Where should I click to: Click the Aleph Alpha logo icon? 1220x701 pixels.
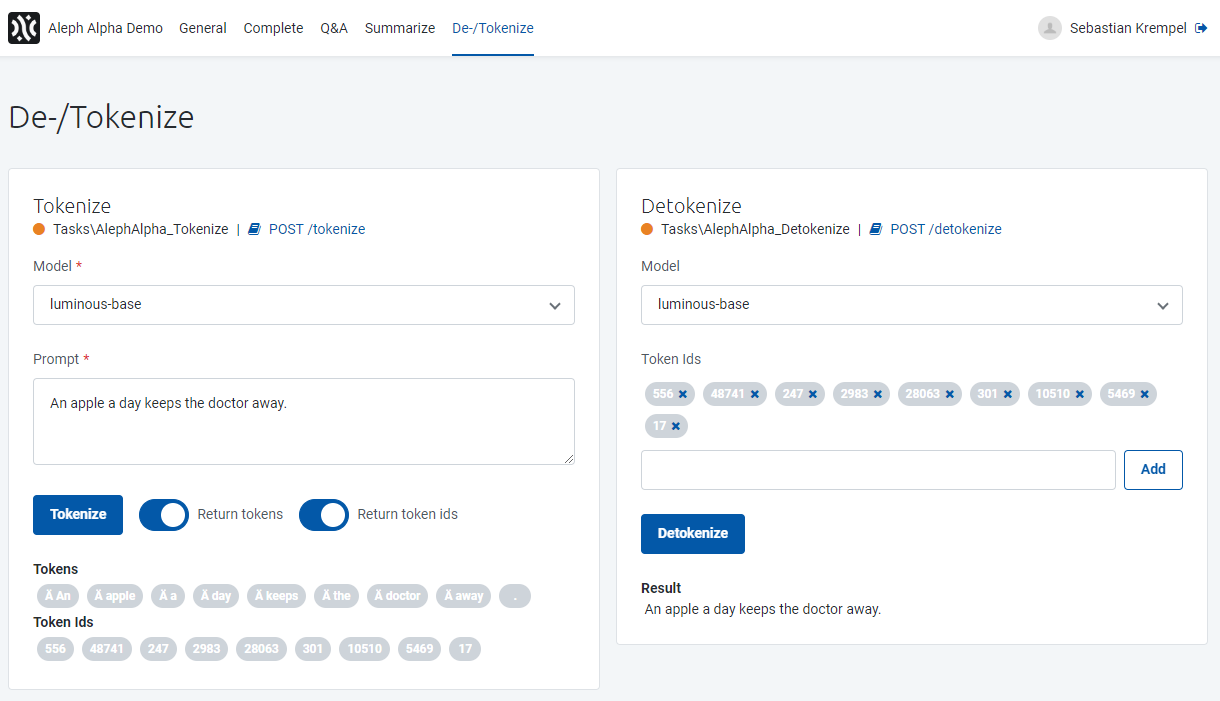pyautogui.click(x=24, y=28)
